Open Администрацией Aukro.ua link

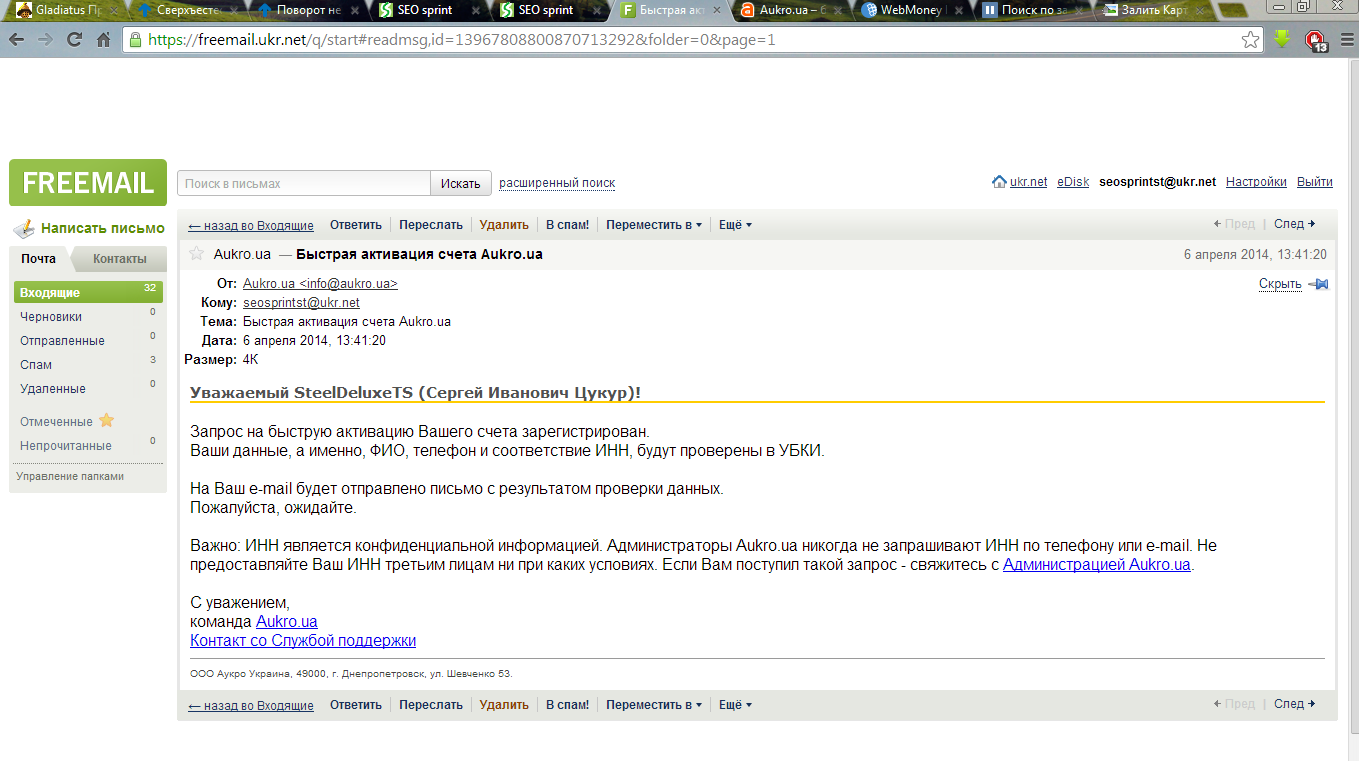click(x=1097, y=565)
